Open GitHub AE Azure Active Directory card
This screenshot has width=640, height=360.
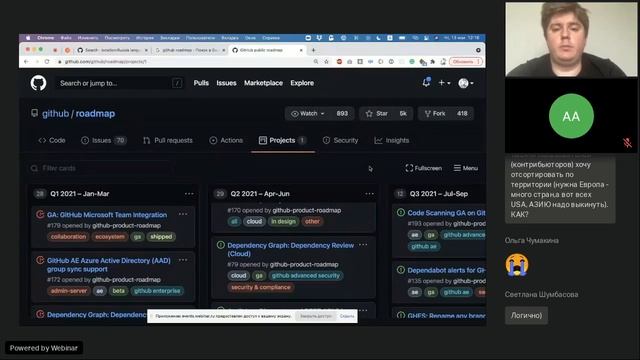pyautogui.click(x=109, y=264)
